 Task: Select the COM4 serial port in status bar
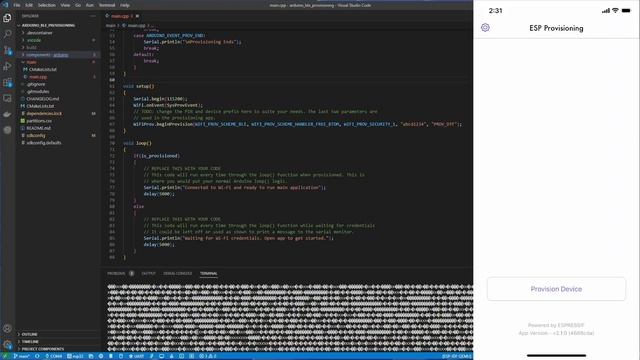coord(53,356)
